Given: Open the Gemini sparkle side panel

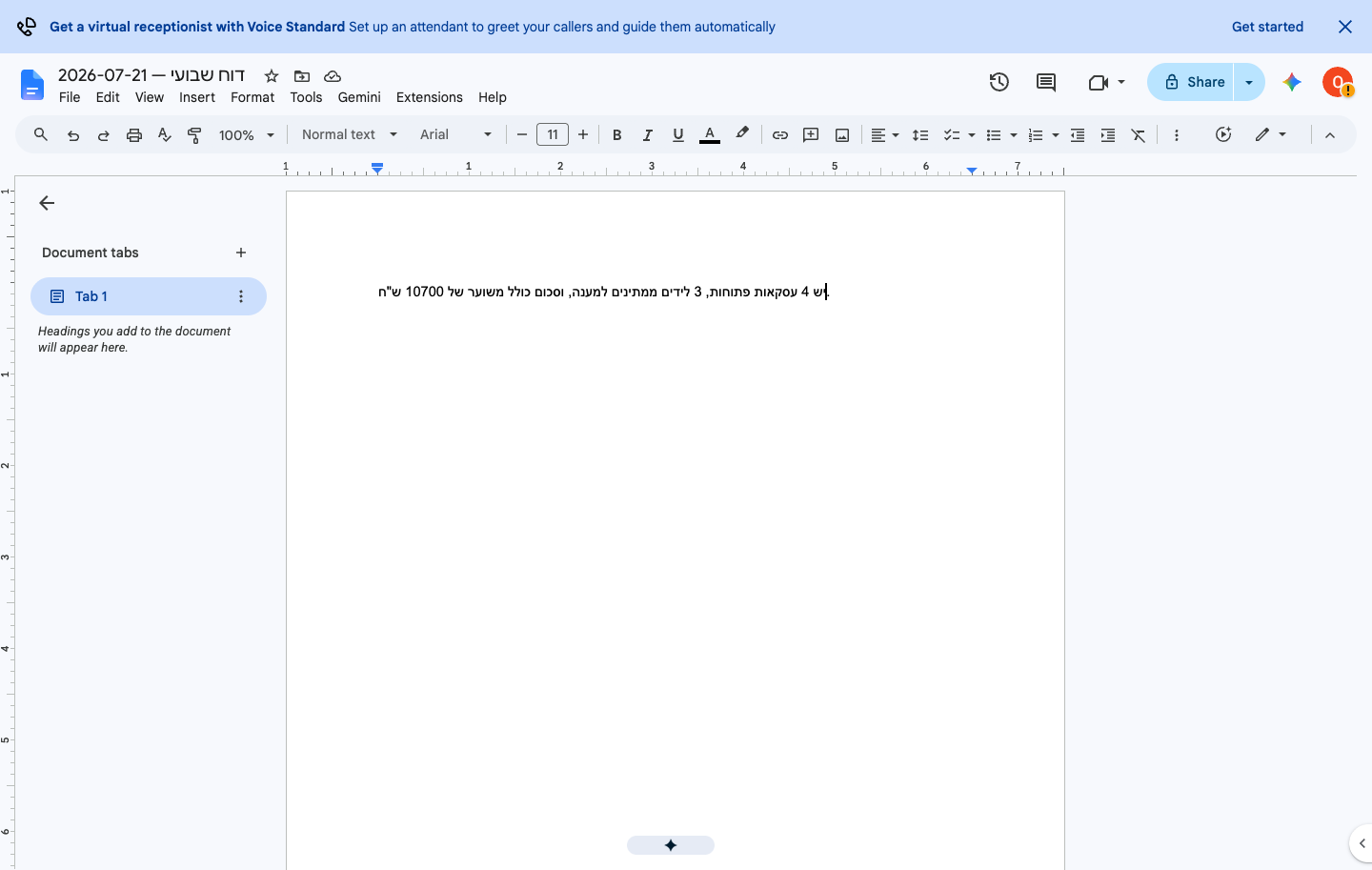Looking at the screenshot, I should pyautogui.click(x=1292, y=82).
